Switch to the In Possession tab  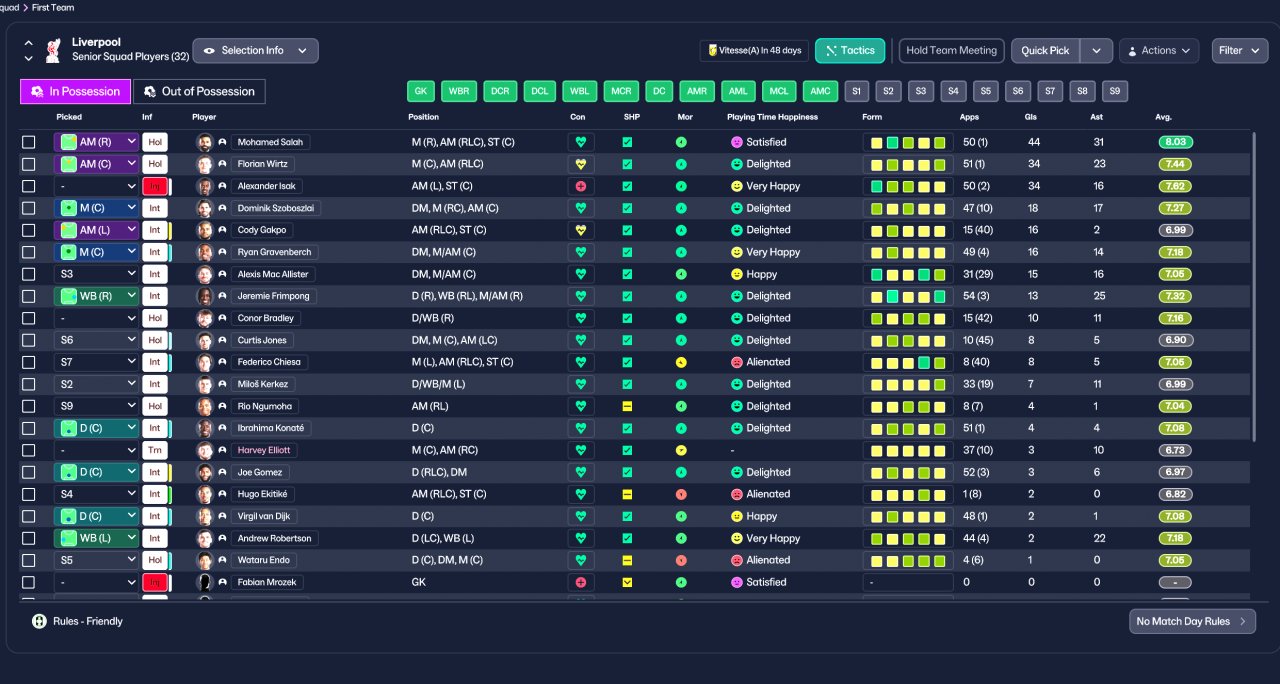75,91
